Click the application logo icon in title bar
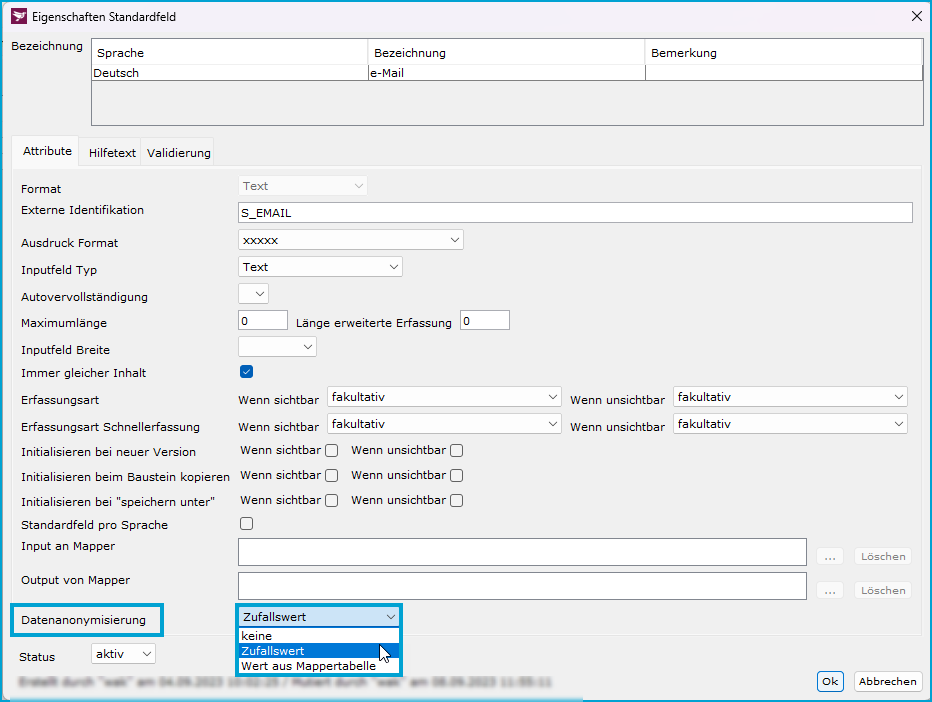Screen dimensions: 932x702 point(19,15)
